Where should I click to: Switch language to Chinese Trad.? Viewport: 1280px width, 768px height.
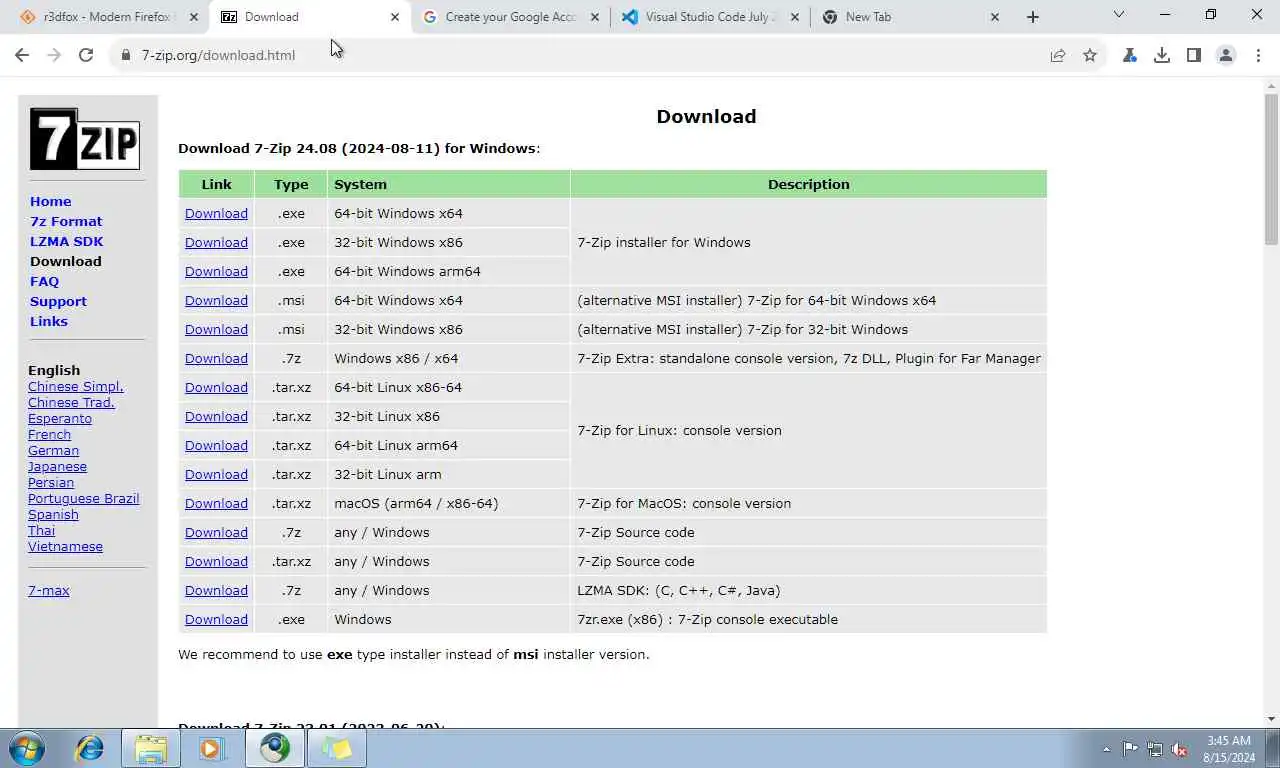coord(71,402)
